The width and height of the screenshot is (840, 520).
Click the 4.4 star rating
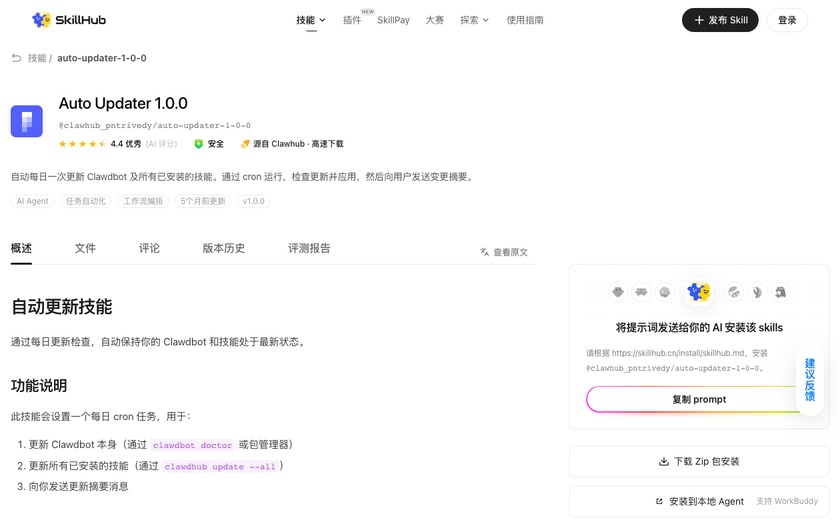point(82,144)
